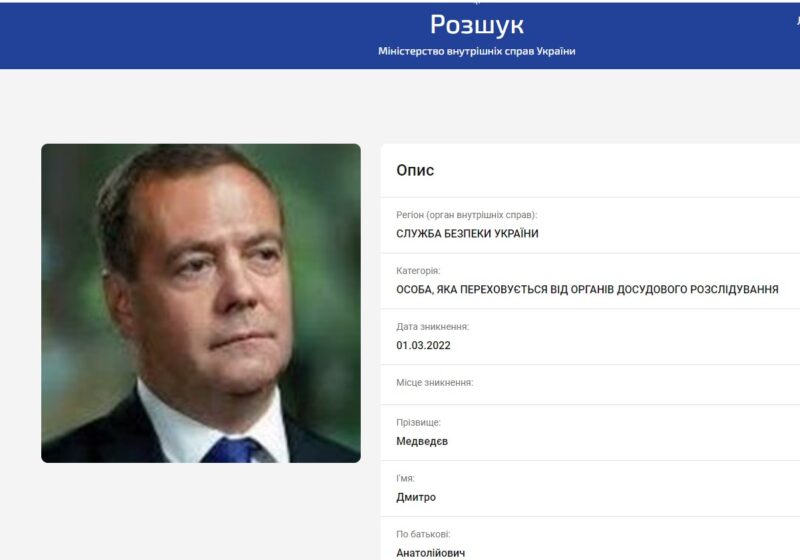Select the ОСОБА, ЯКА ПЕРЕХОВУЄТЬСЯ category text

(587, 290)
